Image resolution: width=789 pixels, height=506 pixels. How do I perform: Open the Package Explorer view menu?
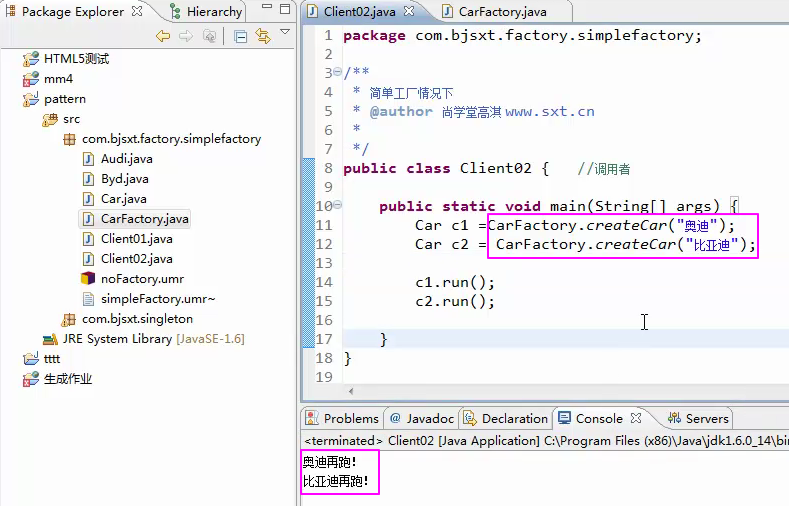285,32
